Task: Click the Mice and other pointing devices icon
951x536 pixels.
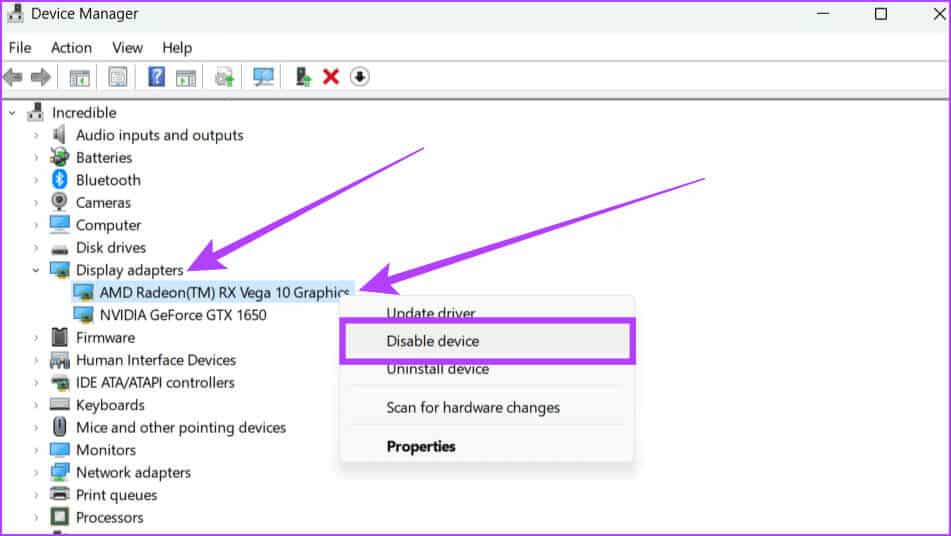Action: point(59,427)
